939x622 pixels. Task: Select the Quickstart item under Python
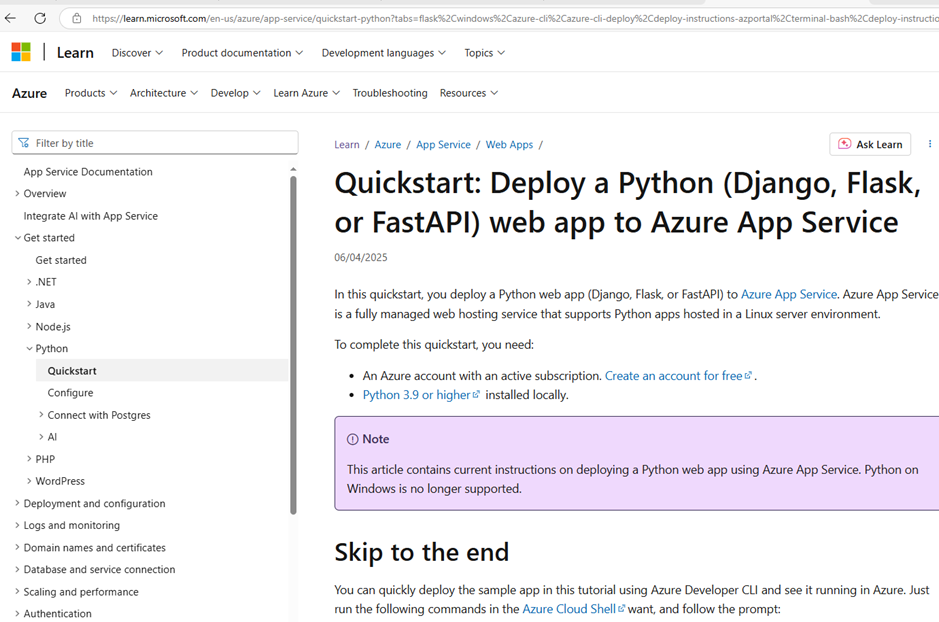point(162,371)
